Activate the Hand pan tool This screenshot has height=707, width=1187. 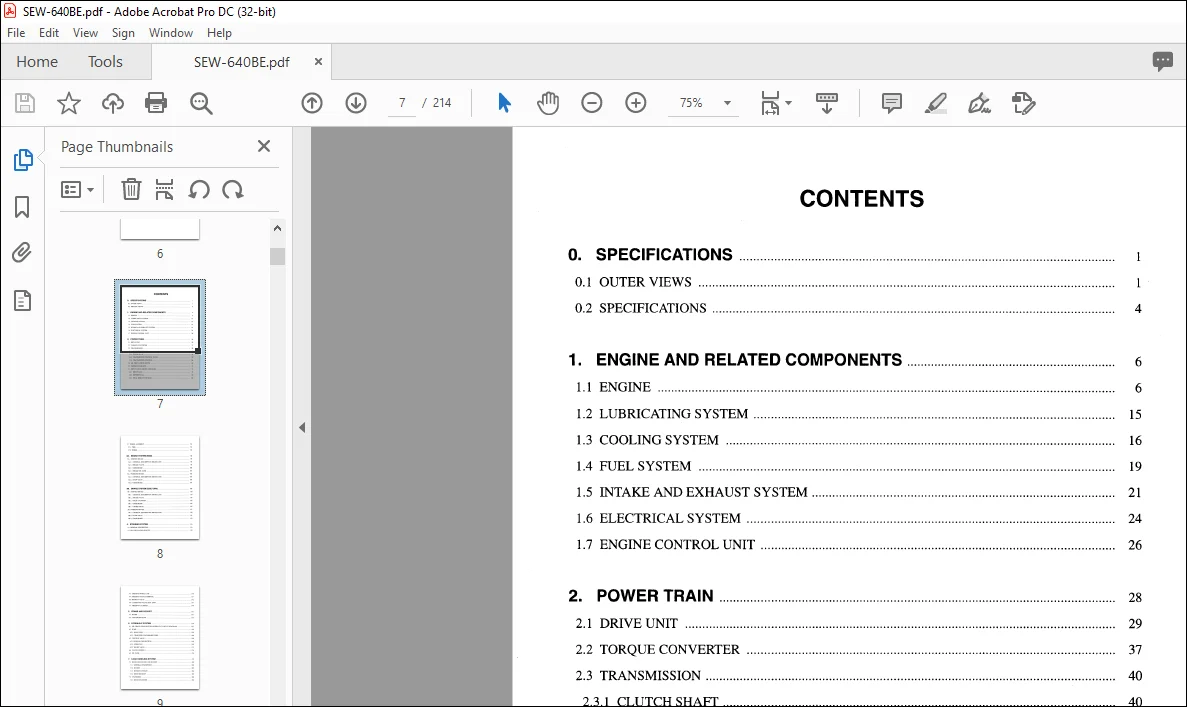[x=548, y=103]
